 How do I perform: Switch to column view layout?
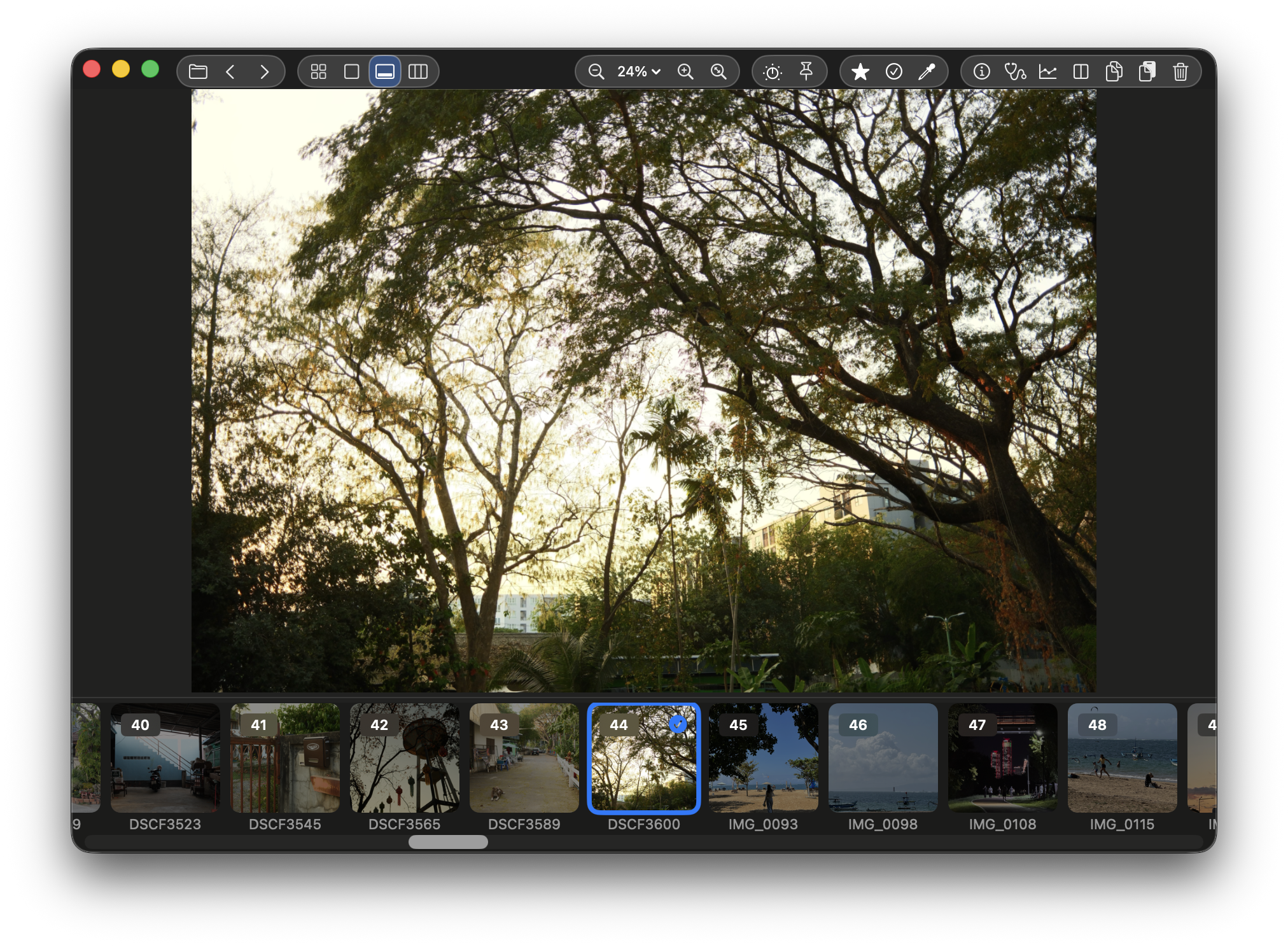click(x=418, y=71)
